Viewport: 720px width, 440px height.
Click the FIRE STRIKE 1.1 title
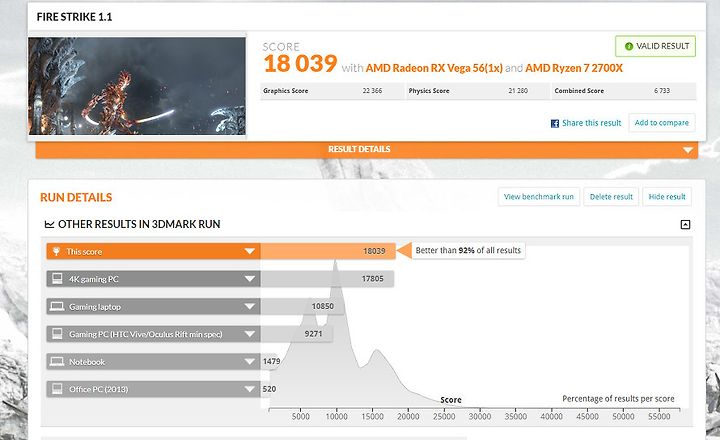point(74,17)
